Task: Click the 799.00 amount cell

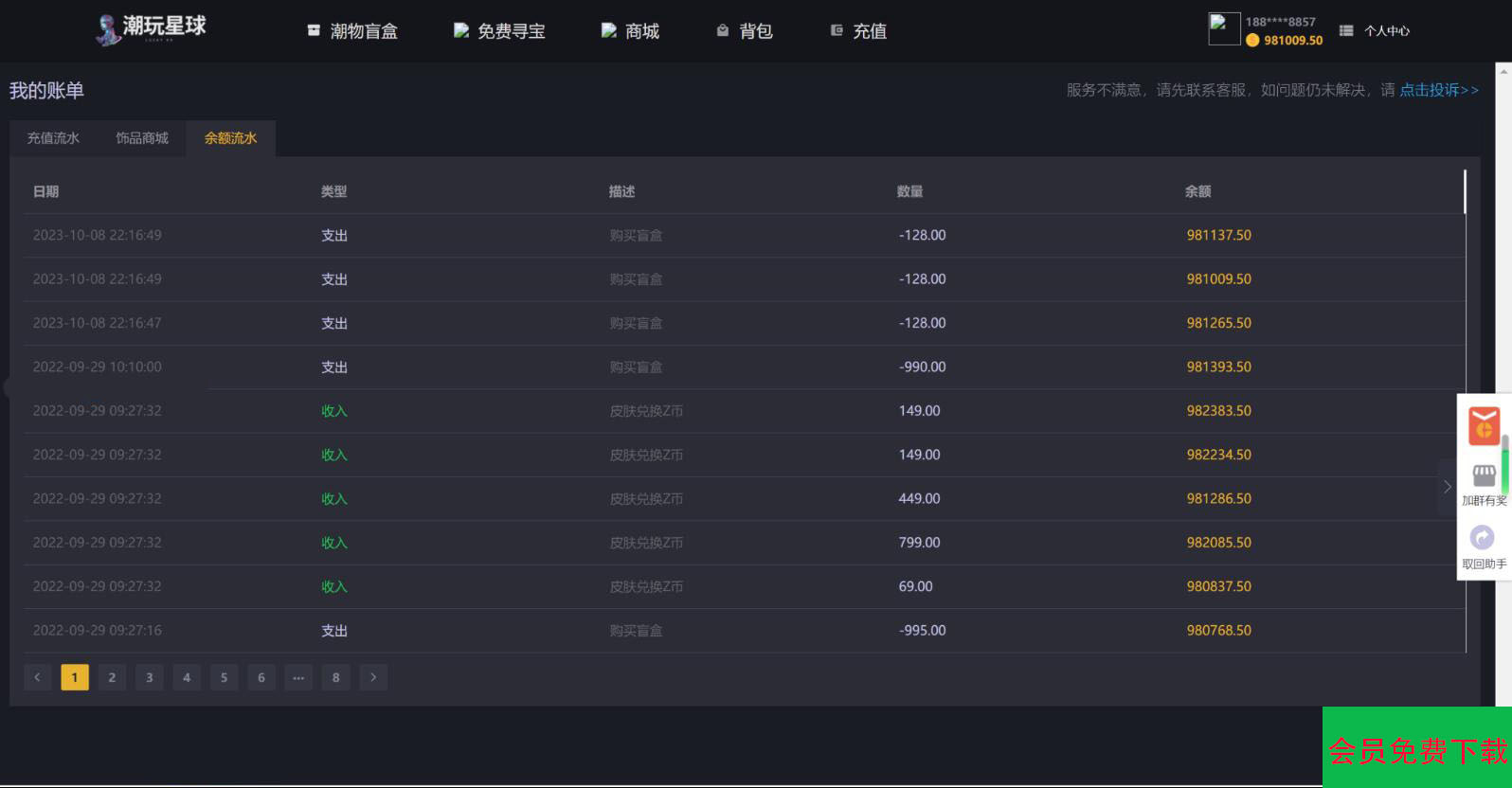Action: coord(919,543)
